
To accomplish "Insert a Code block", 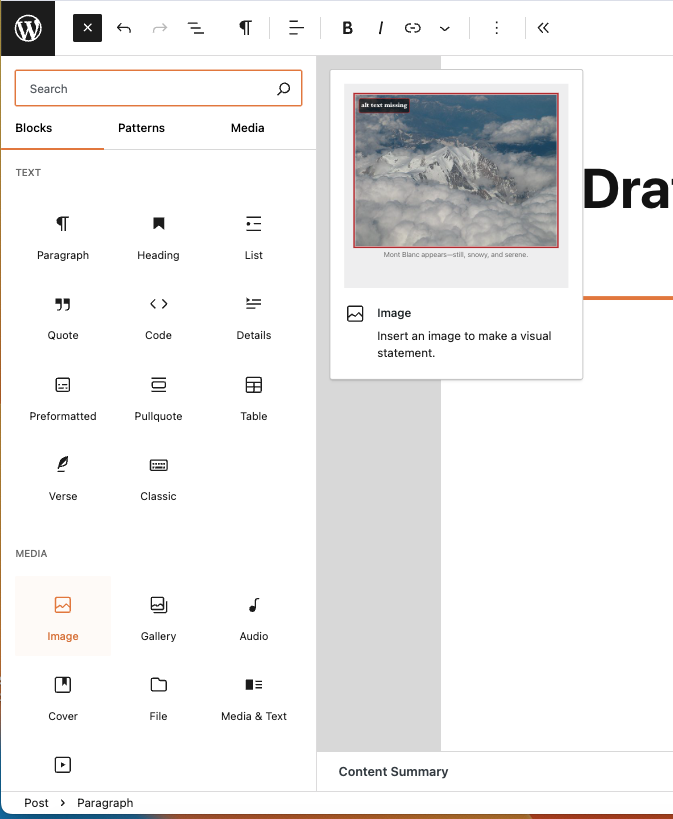I will 158,316.
